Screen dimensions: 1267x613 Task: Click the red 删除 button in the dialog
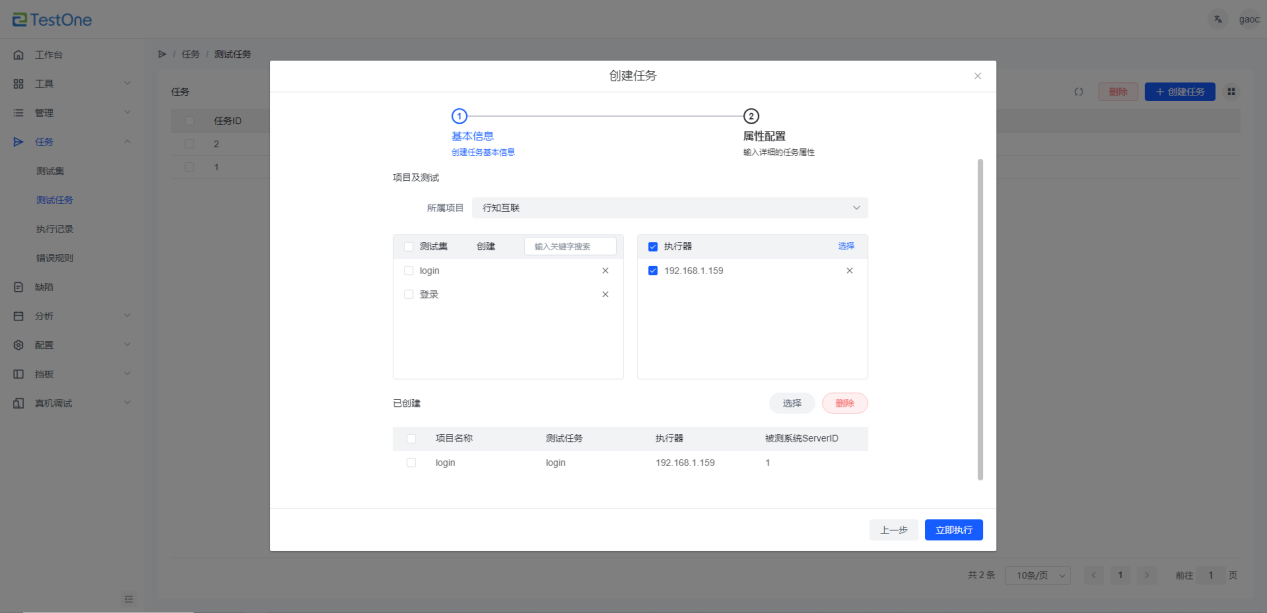coord(845,403)
